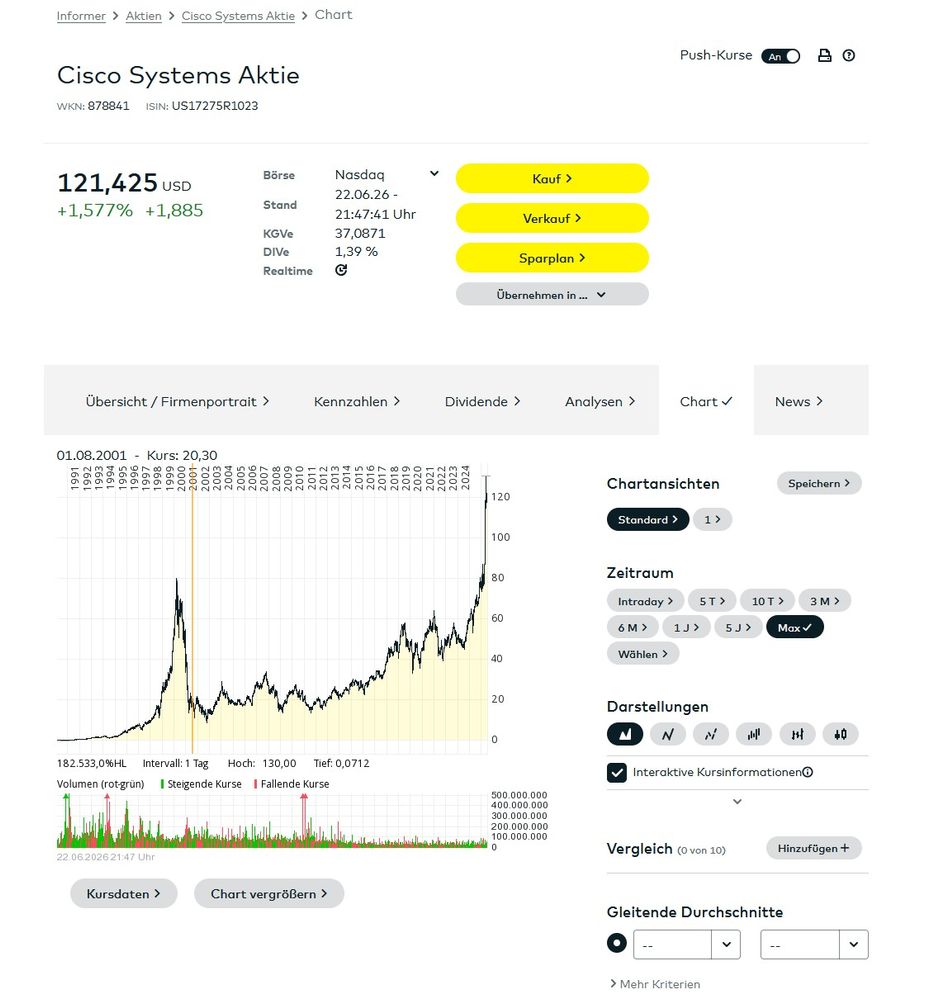Select the OHLC chart display style
Image resolution: width=939 pixels, height=999 pixels.
[797, 734]
